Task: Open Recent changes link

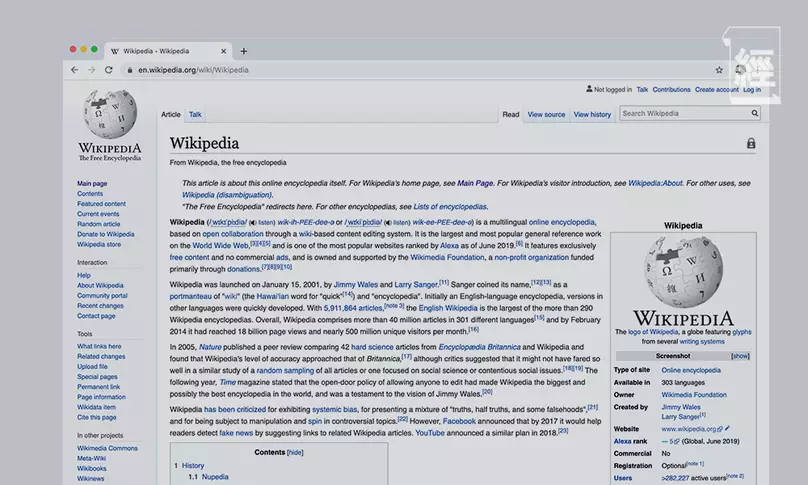Action: 100,306
